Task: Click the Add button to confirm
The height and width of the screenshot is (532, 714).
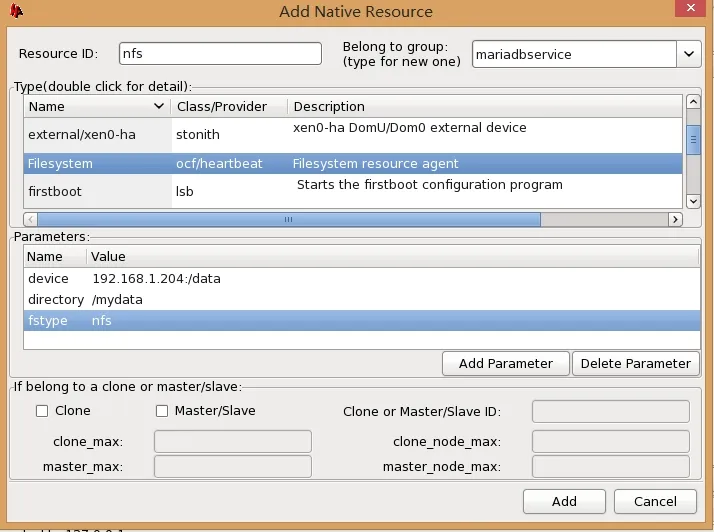Action: point(564,501)
